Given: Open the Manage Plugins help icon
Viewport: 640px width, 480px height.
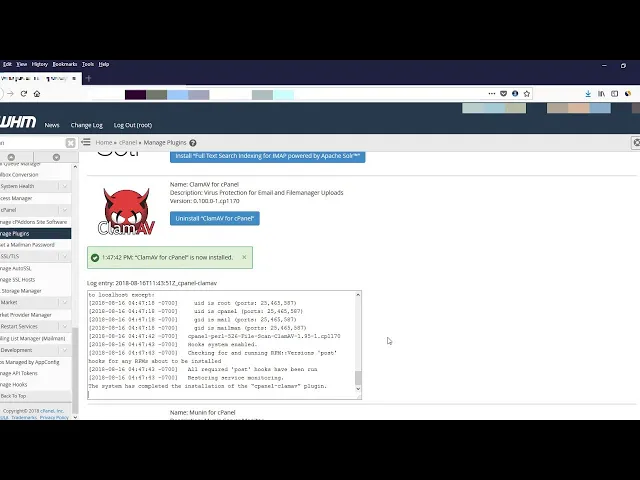Looking at the screenshot, I should pyautogui.click(x=193, y=143).
